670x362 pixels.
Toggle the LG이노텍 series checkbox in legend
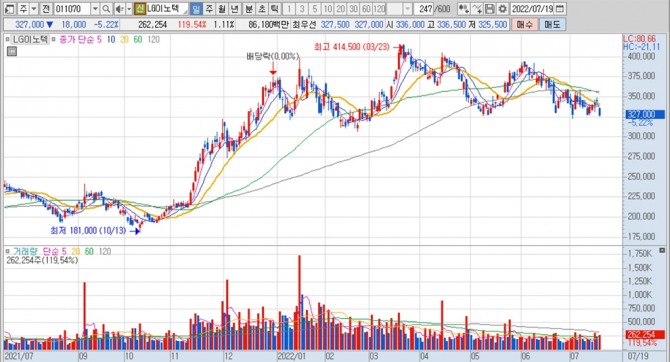pyautogui.click(x=7, y=39)
